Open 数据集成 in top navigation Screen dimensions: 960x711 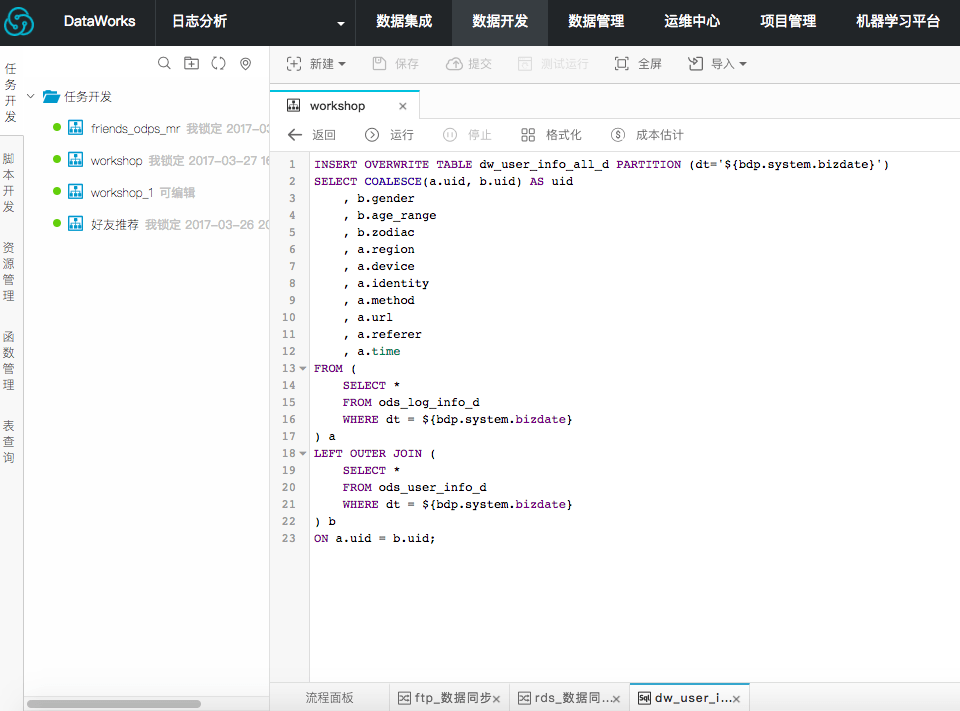(x=404, y=21)
